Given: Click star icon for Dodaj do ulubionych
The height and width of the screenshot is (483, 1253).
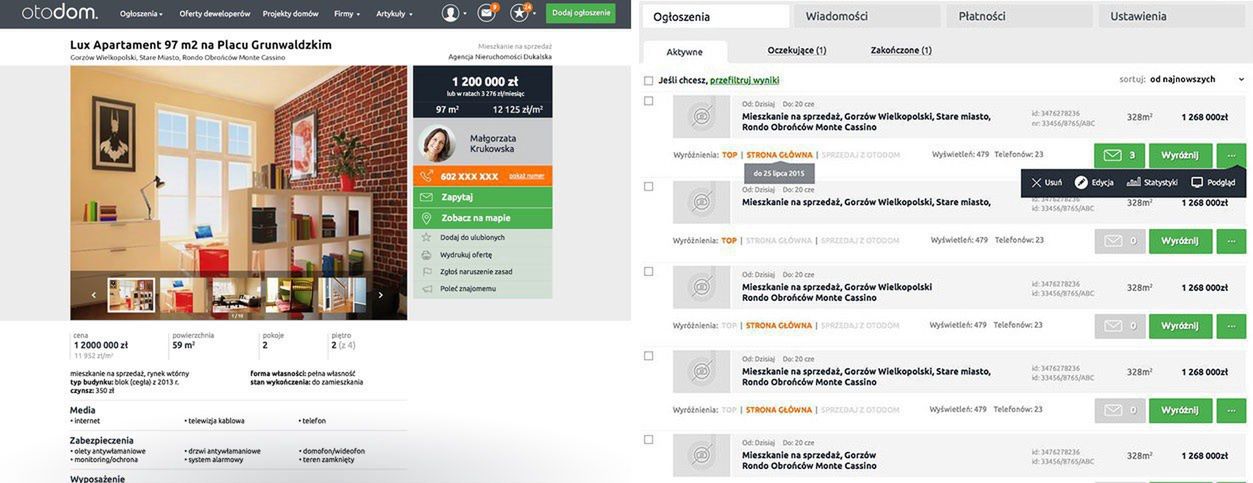Looking at the screenshot, I should coord(427,237).
